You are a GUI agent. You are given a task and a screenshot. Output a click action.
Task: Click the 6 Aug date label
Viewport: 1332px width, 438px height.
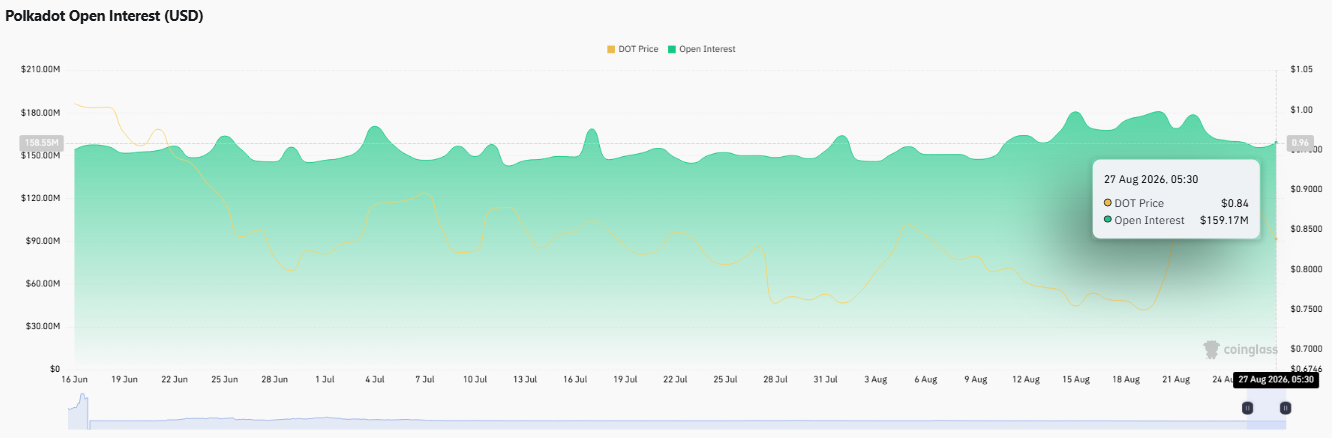925,380
